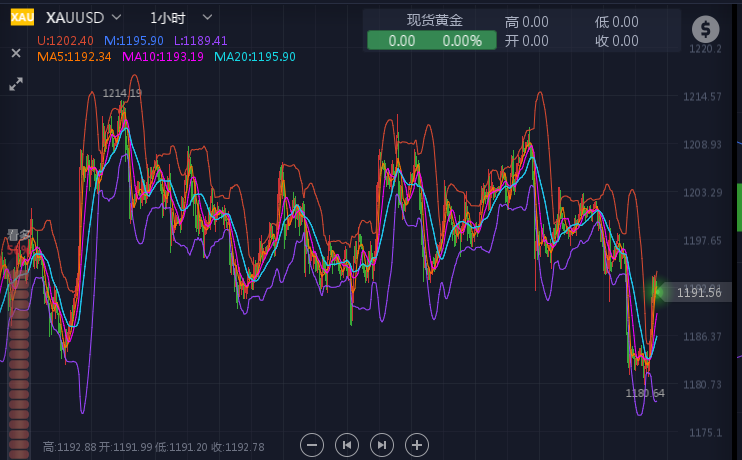742x460 pixels.
Task: Click the 1214.19 high price marker
Action: [122, 93]
